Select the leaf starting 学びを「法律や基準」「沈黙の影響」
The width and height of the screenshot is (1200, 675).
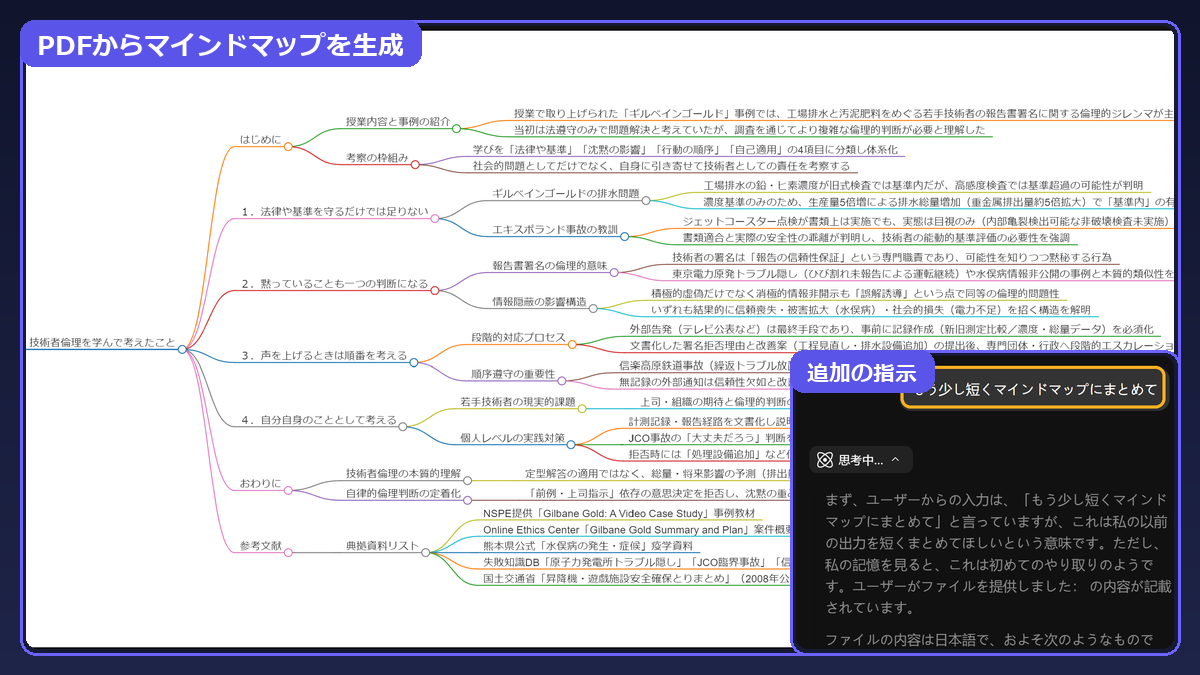click(688, 149)
